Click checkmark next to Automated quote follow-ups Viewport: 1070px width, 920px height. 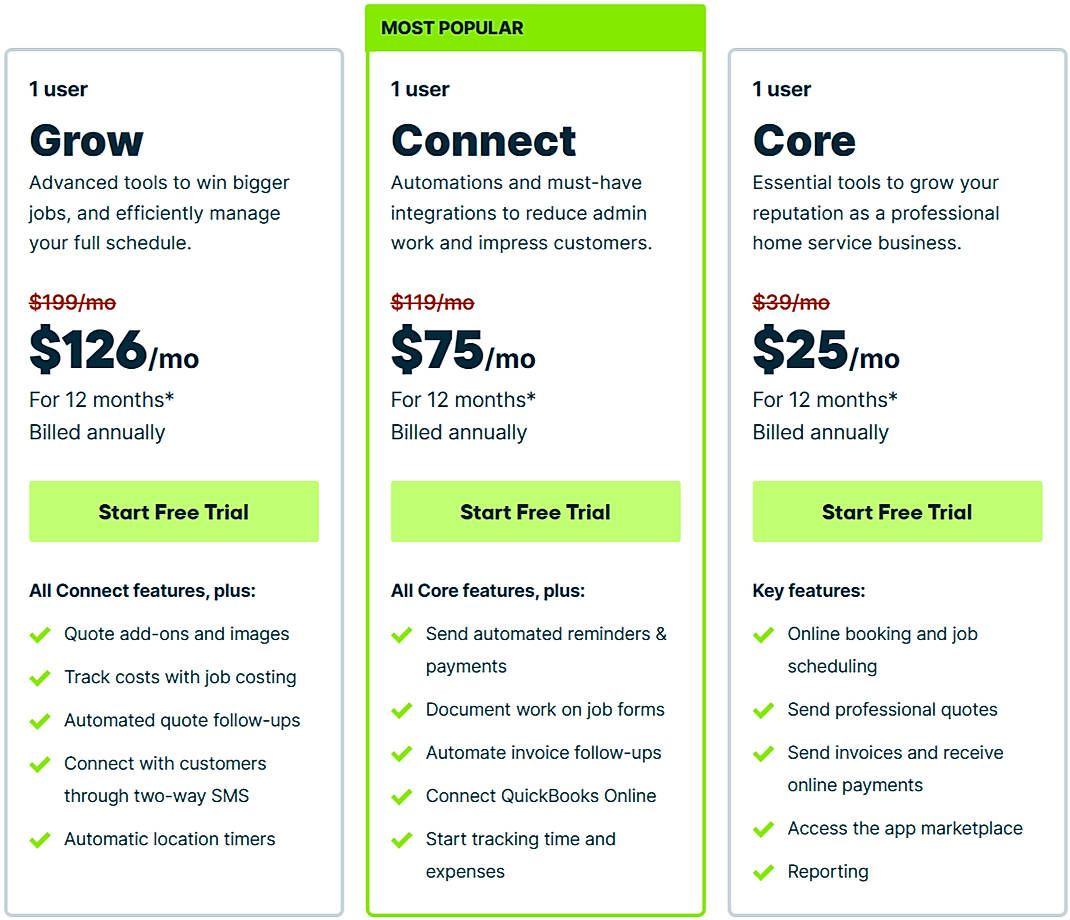[x=40, y=721]
